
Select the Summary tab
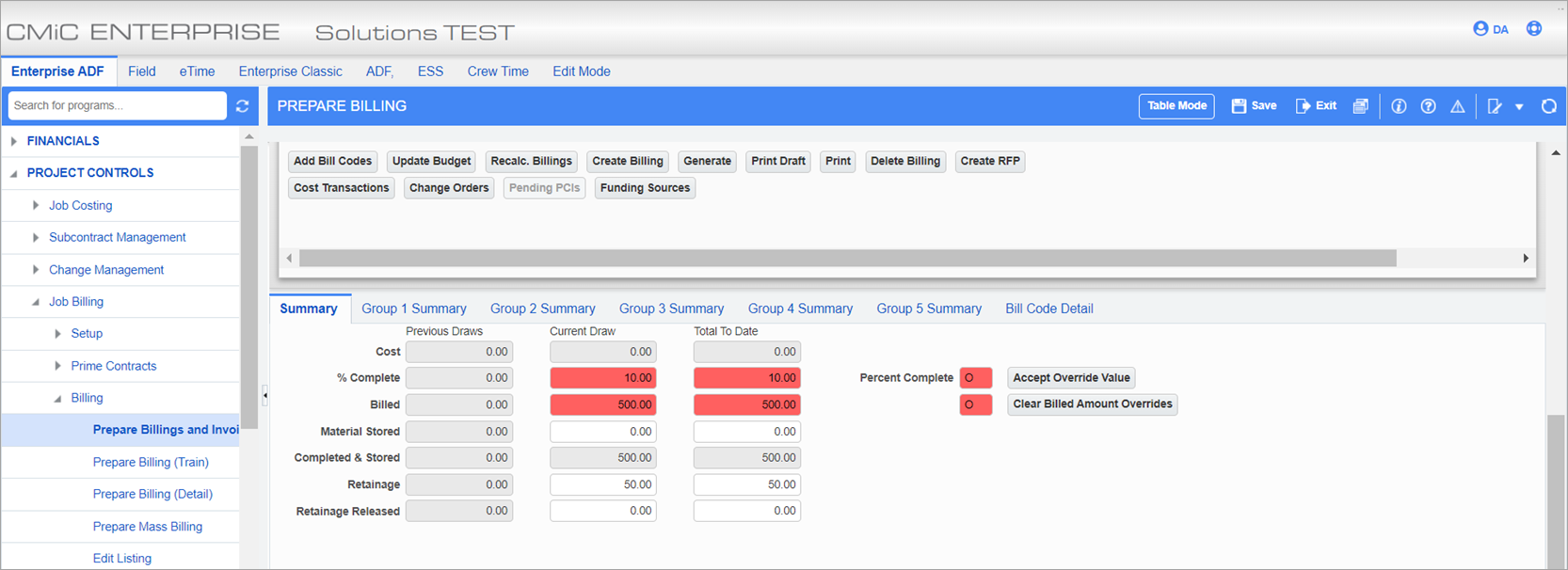(x=309, y=309)
